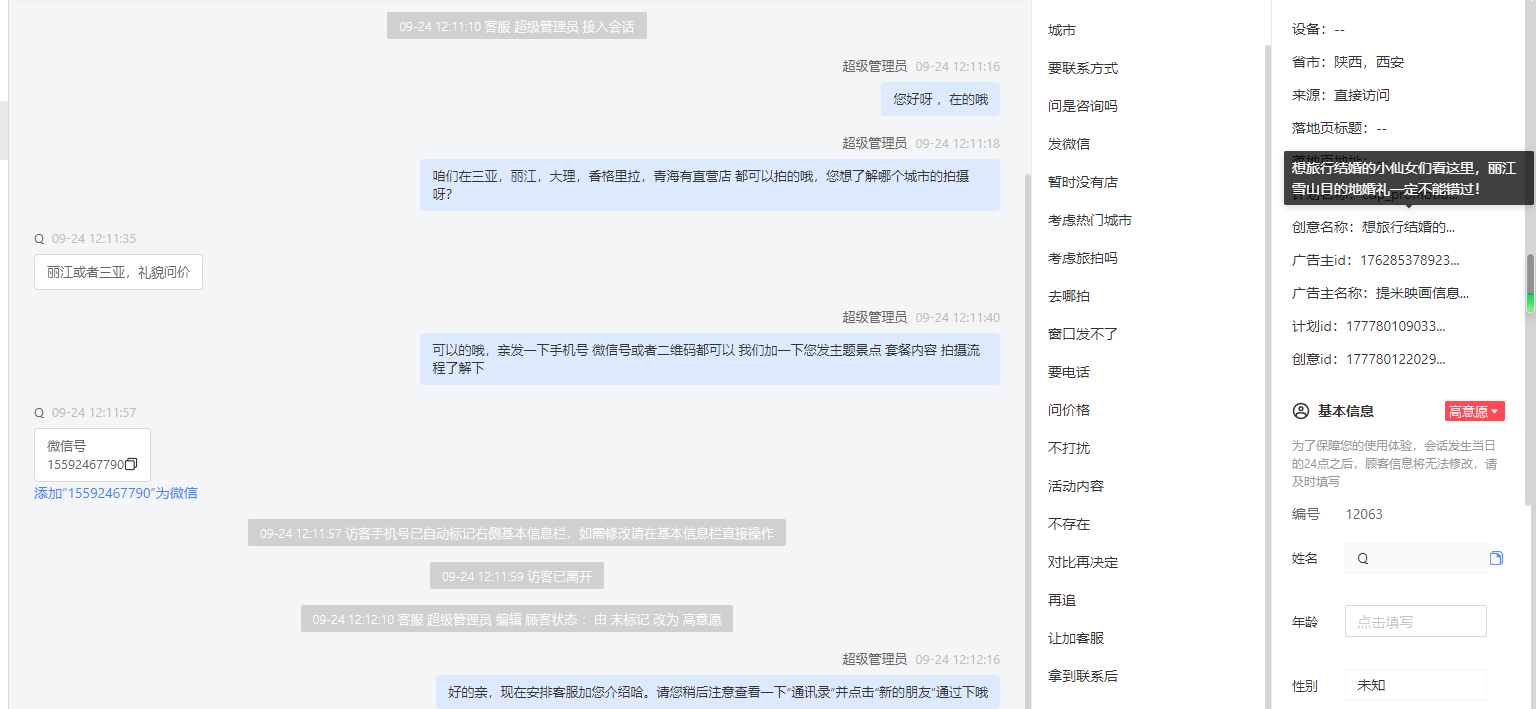Click the 编号 12063 value
The height and width of the screenshot is (709, 1536).
pos(1364,514)
